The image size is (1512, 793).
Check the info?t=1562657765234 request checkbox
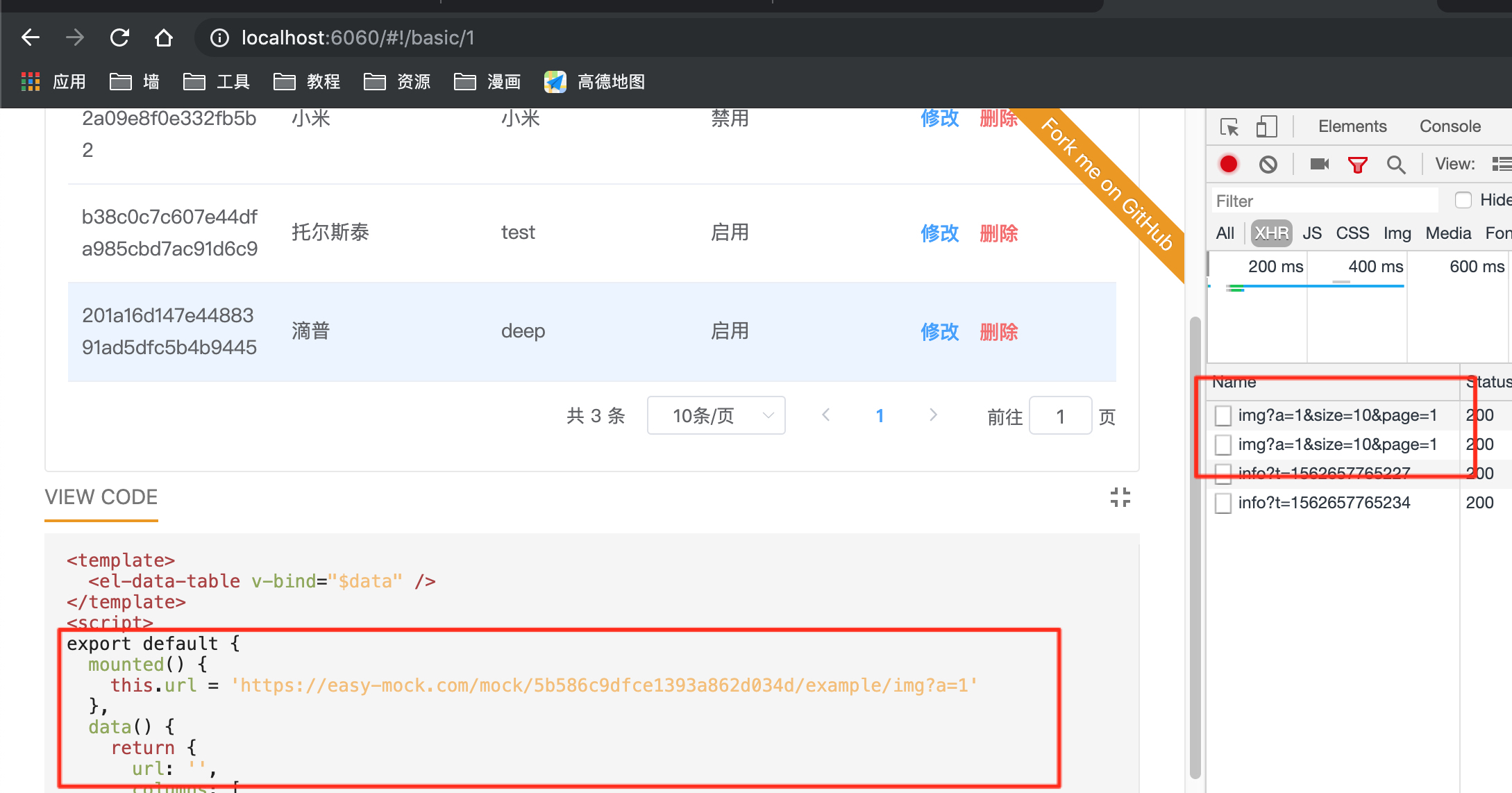[1223, 503]
